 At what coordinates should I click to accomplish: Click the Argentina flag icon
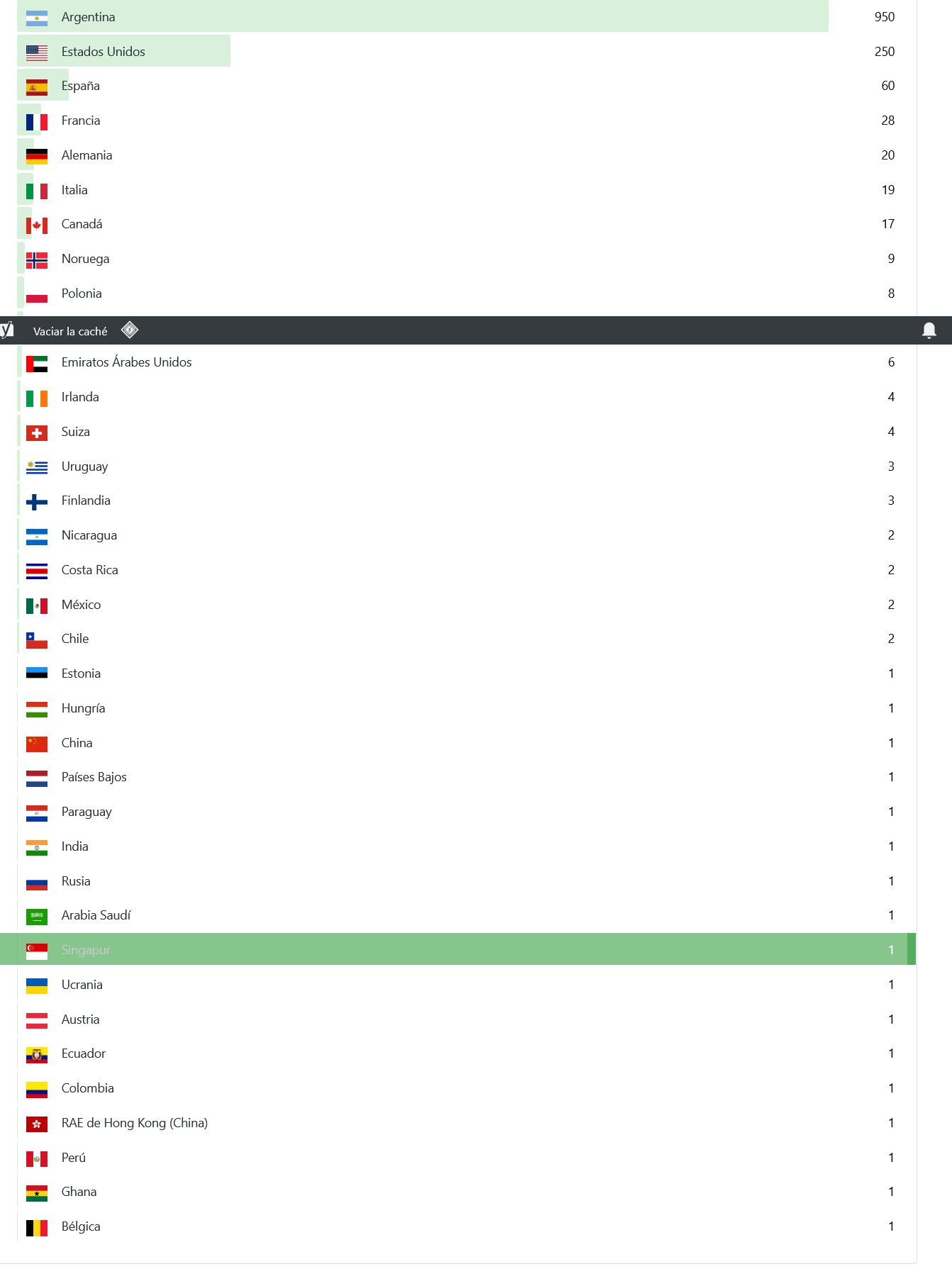tap(37, 18)
